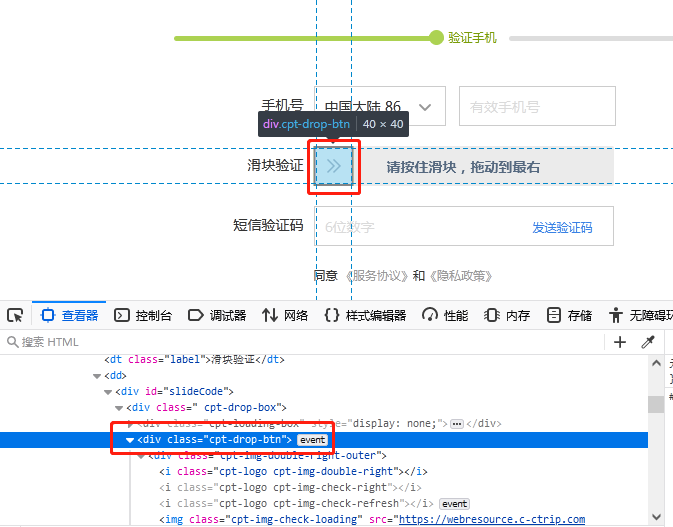The height and width of the screenshot is (527, 673).
Task: Open the webresource.c-ctrip.com src link
Action: (x=492, y=519)
